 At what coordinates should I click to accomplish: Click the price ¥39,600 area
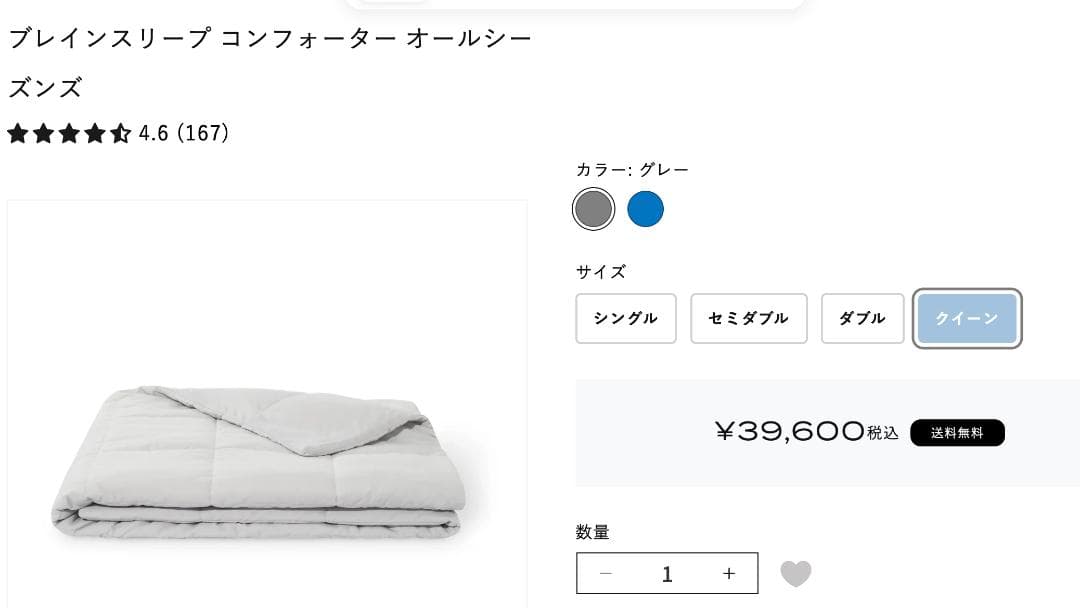coord(790,430)
